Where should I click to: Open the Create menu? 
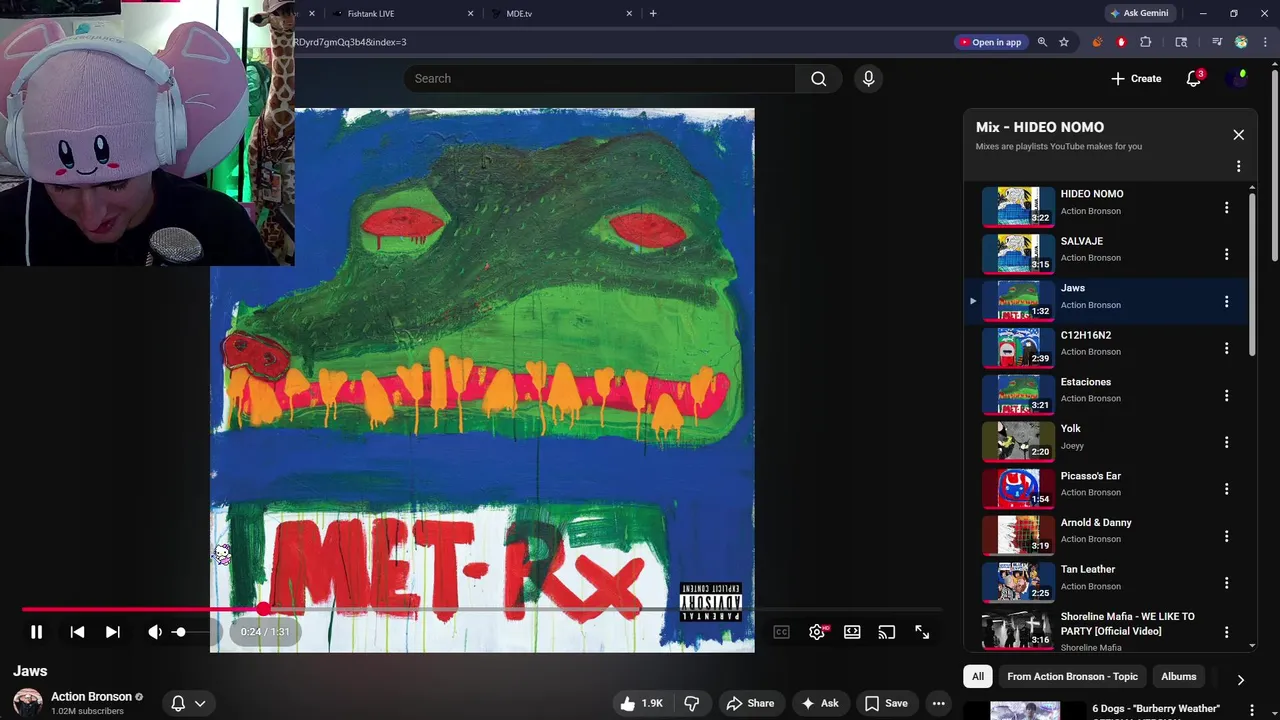tap(1136, 78)
